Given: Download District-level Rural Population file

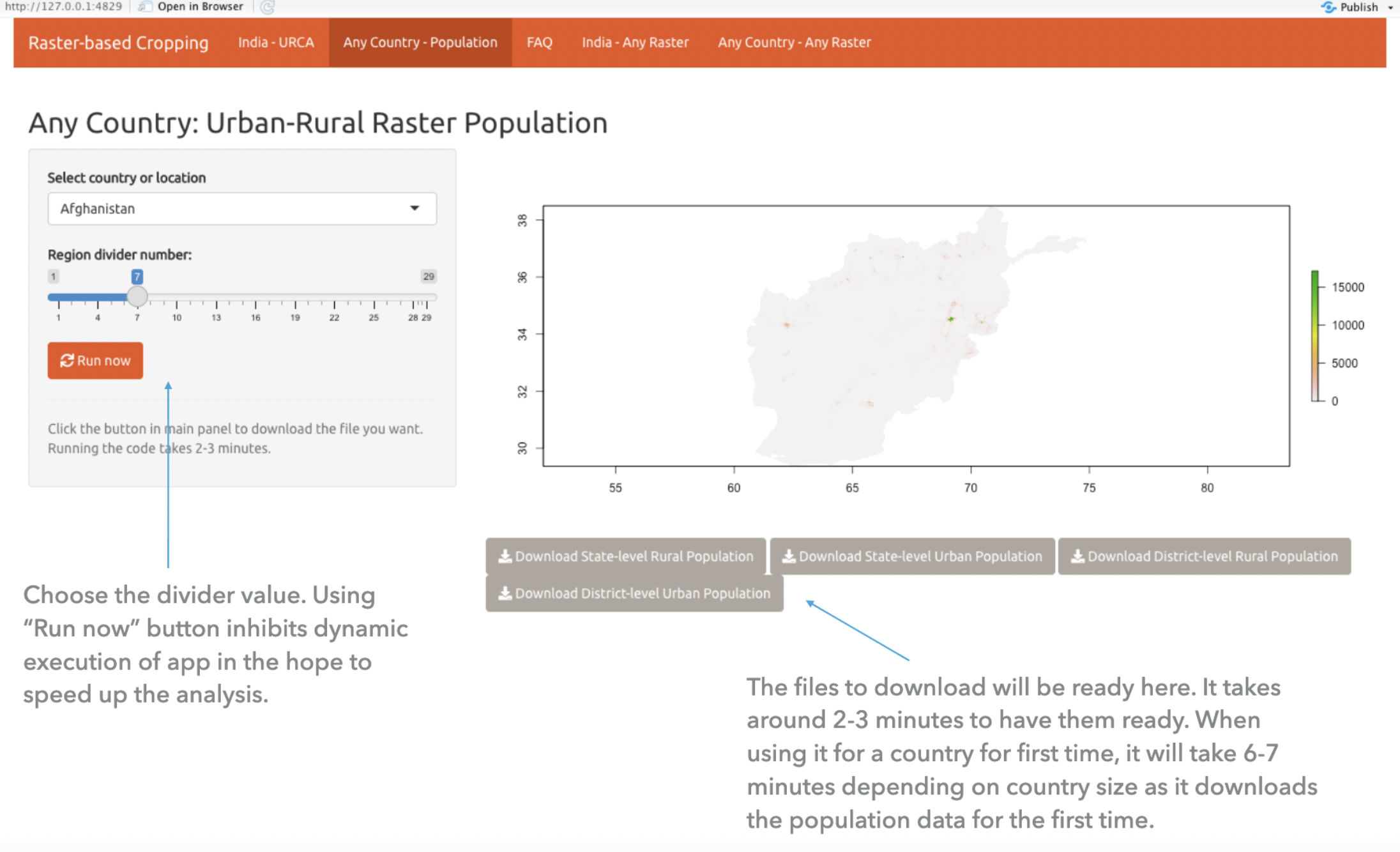Looking at the screenshot, I should [x=1204, y=556].
